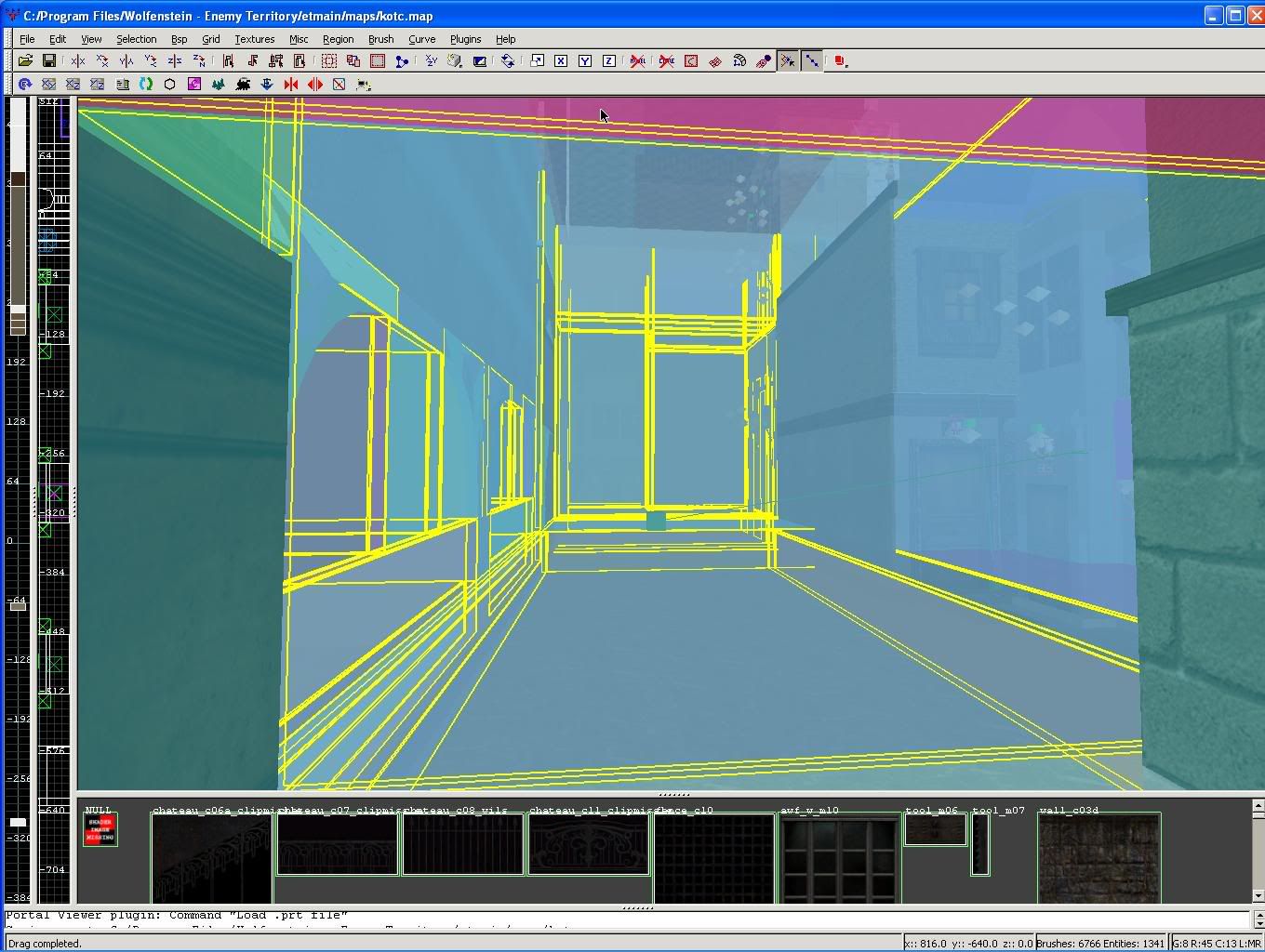The image size is (1265, 952).
Task: Rotate the selection around the Z axis
Action: point(199,61)
